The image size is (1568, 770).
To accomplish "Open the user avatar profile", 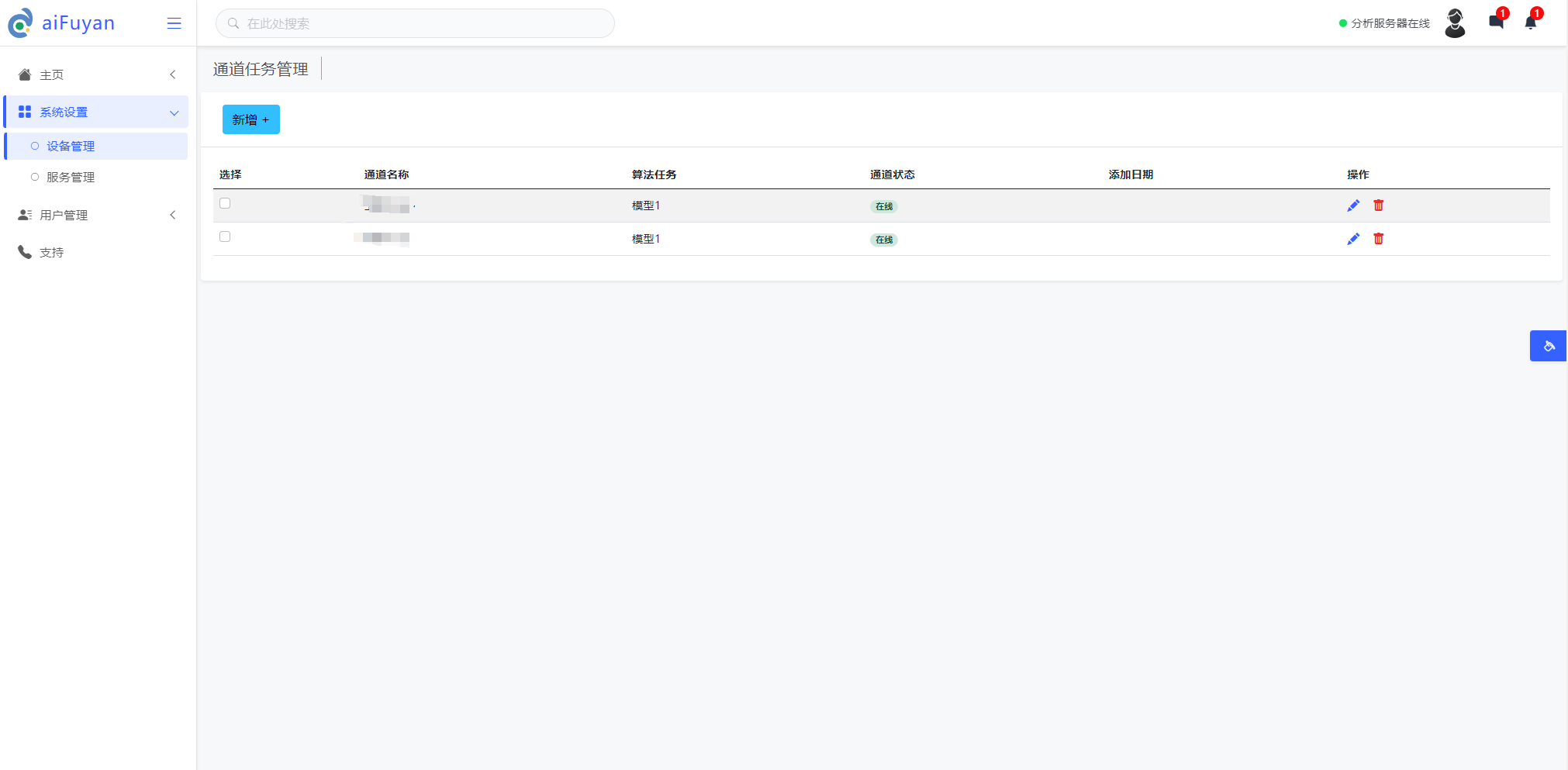I will tap(1455, 23).
